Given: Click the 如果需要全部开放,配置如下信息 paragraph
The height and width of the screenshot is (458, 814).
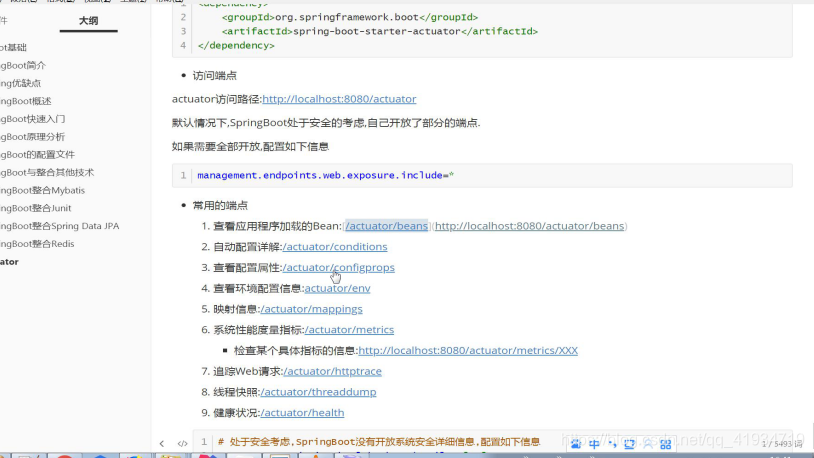Looking at the screenshot, I should click(250, 146).
